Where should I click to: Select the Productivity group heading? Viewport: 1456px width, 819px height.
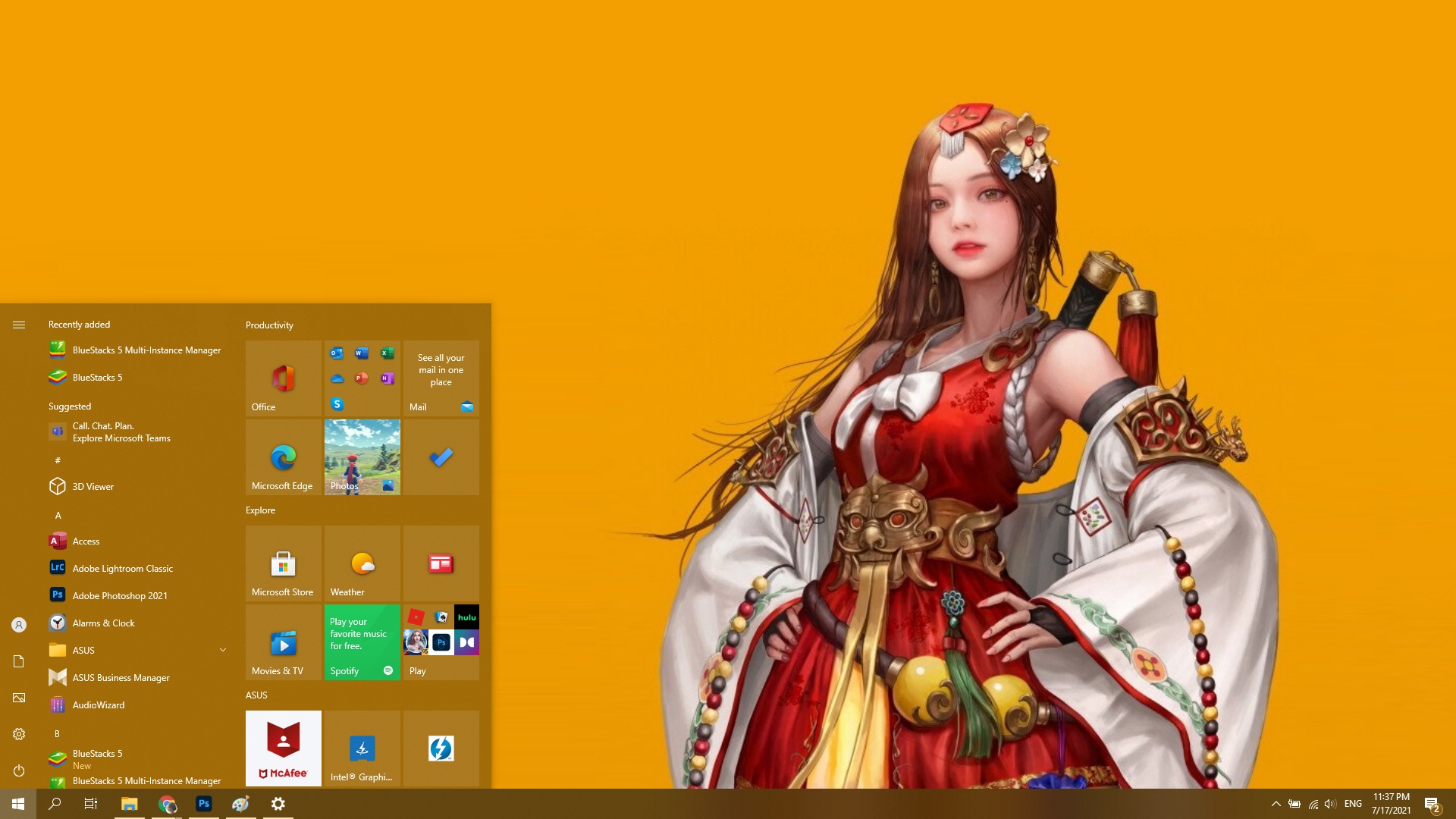tap(269, 325)
